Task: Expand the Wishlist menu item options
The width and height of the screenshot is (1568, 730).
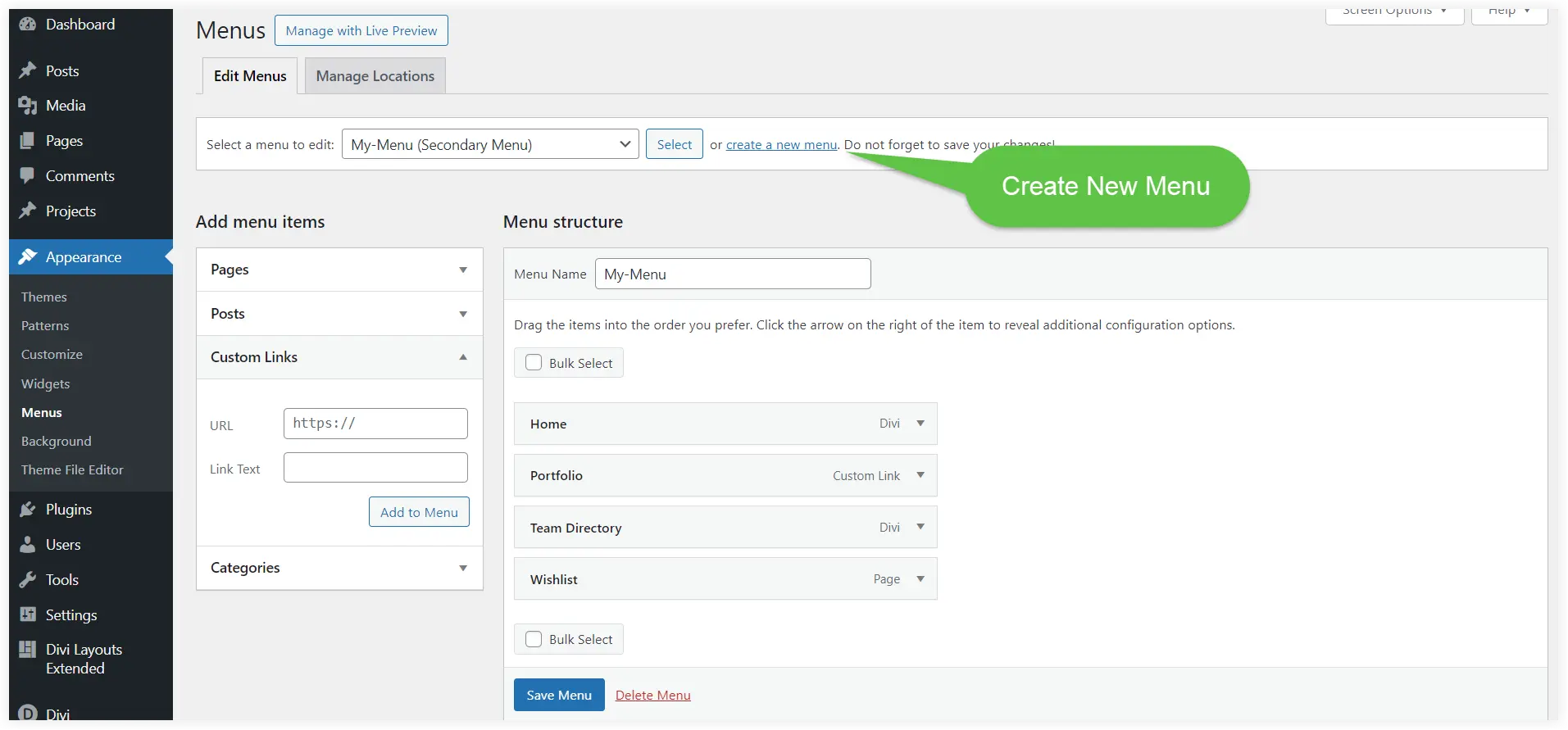Action: click(920, 579)
